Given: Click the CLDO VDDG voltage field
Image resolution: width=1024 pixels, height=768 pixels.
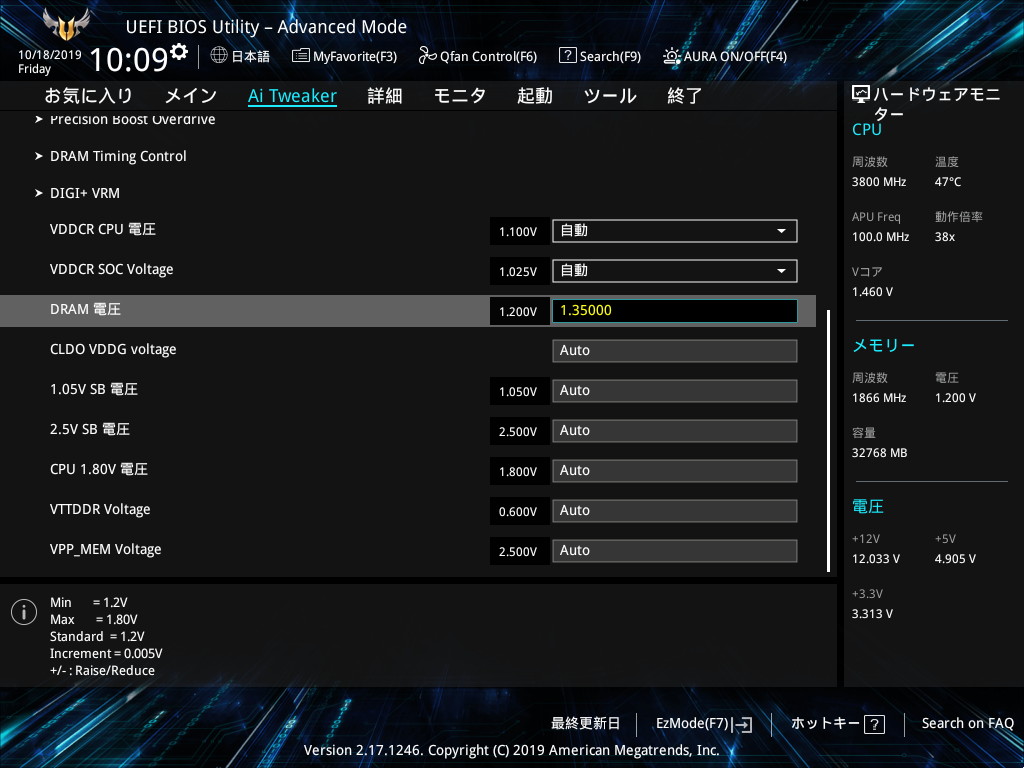Looking at the screenshot, I should 675,351.
